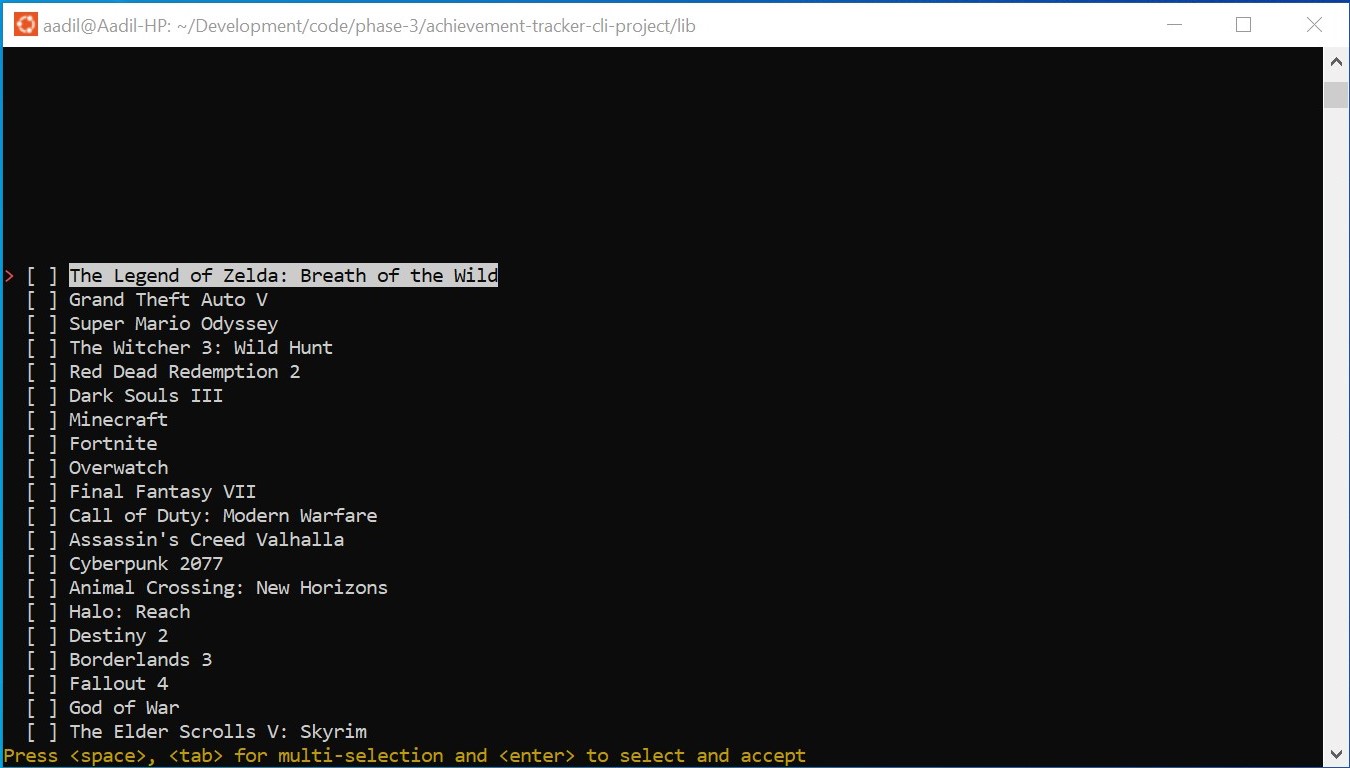
Task: Select the Overwatch entry text
Action: 118,468
